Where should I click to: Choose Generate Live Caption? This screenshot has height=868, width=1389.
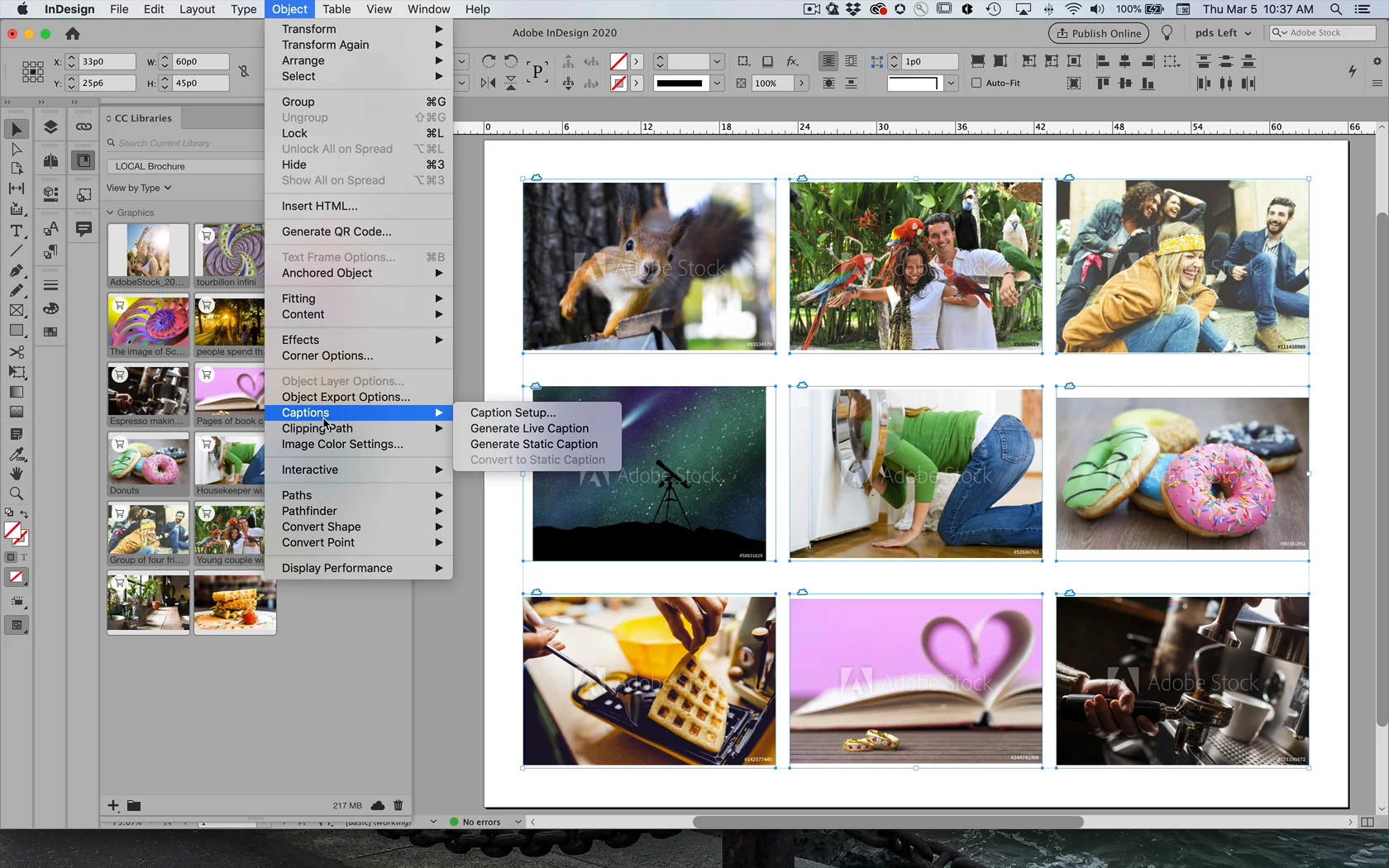pos(529,428)
